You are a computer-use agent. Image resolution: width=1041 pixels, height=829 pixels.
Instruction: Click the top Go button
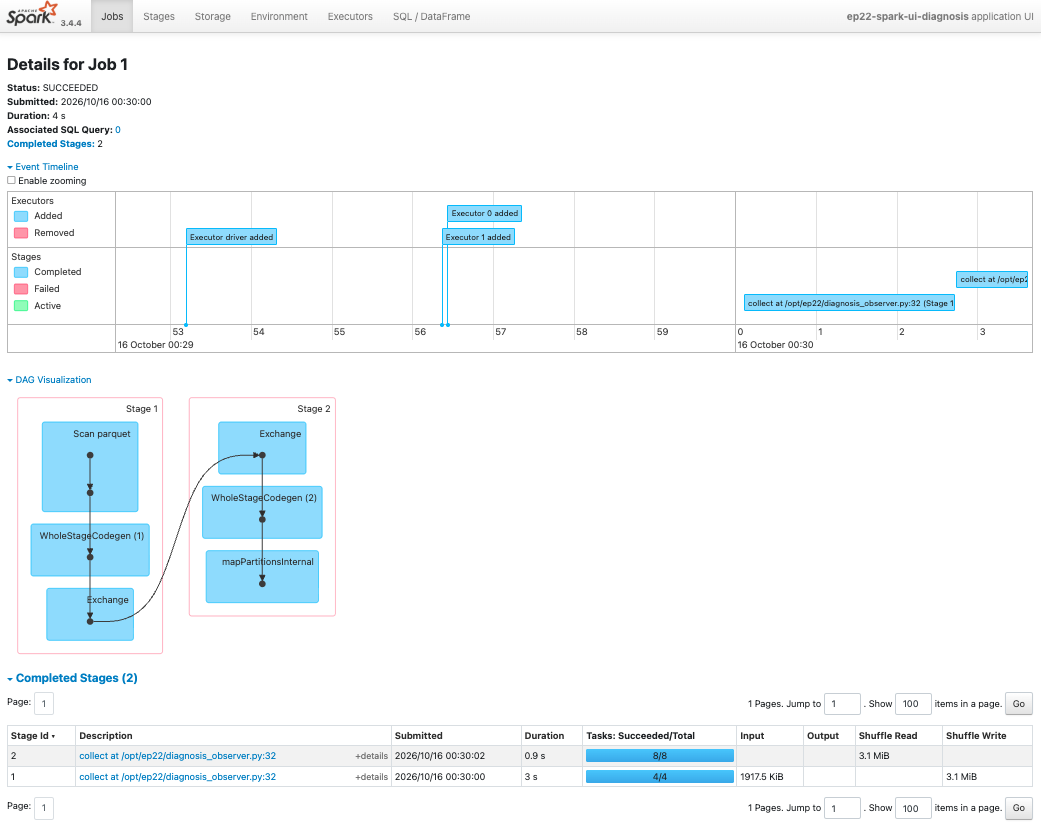pyautogui.click(x=1018, y=704)
